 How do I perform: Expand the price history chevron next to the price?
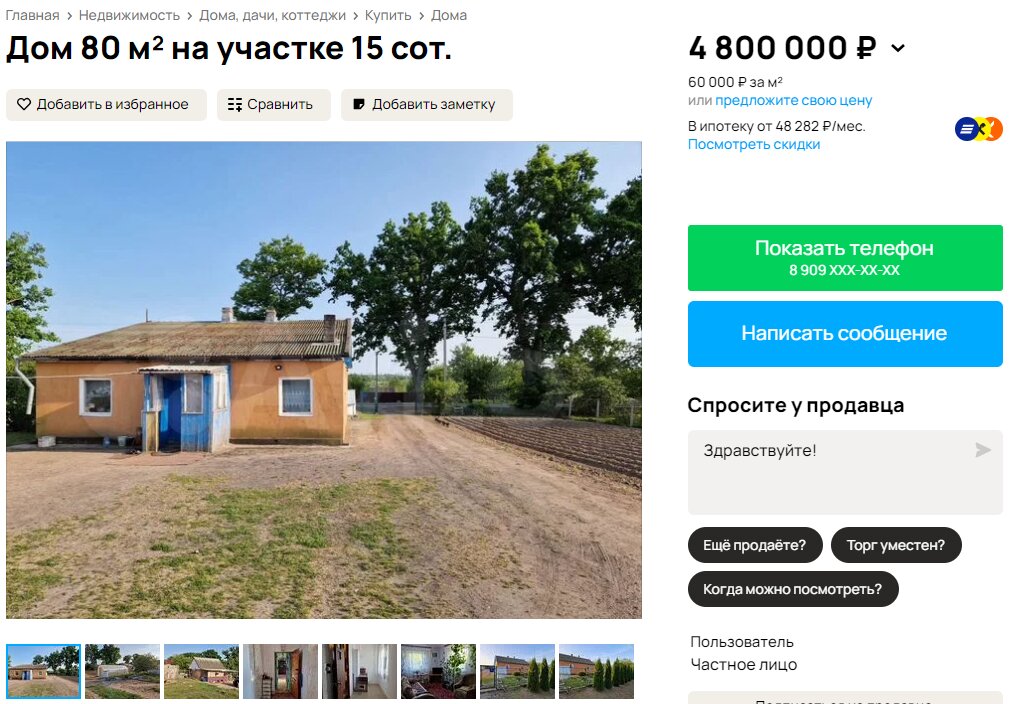pyautogui.click(x=898, y=48)
